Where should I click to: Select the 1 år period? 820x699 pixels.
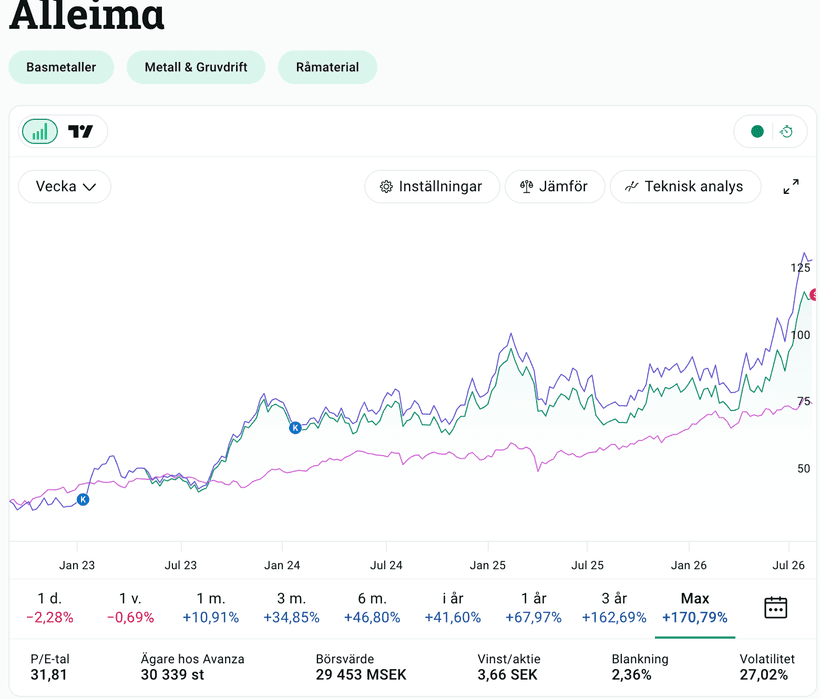(533, 608)
